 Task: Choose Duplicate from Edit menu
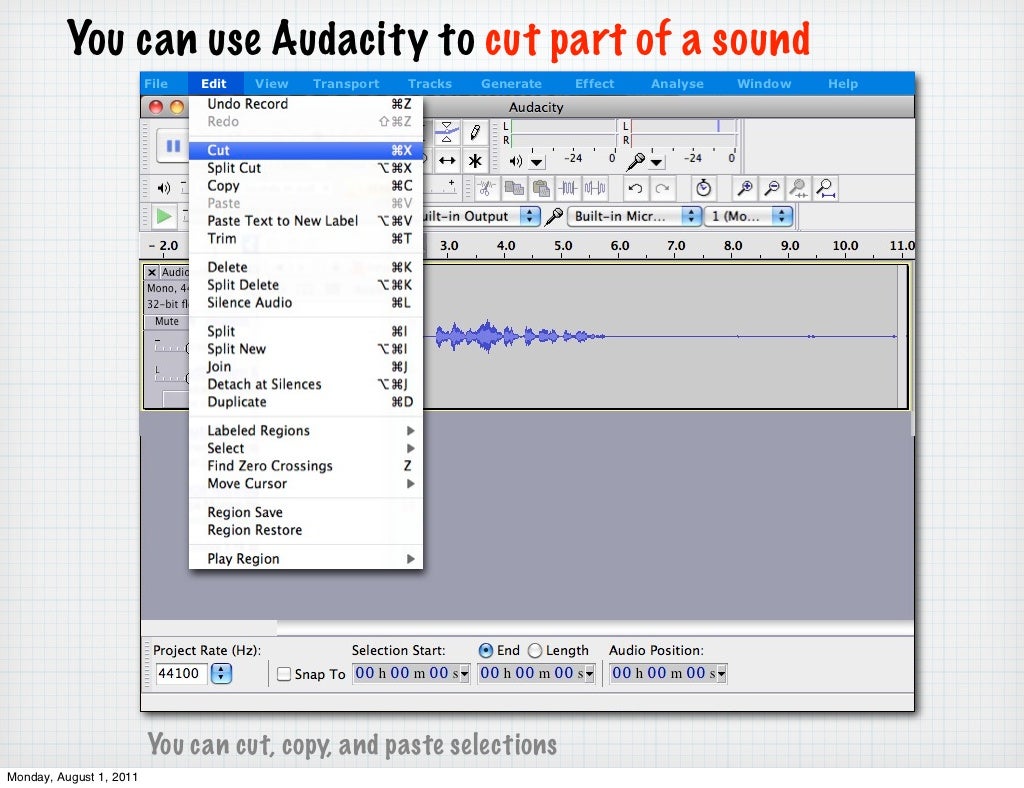point(306,402)
